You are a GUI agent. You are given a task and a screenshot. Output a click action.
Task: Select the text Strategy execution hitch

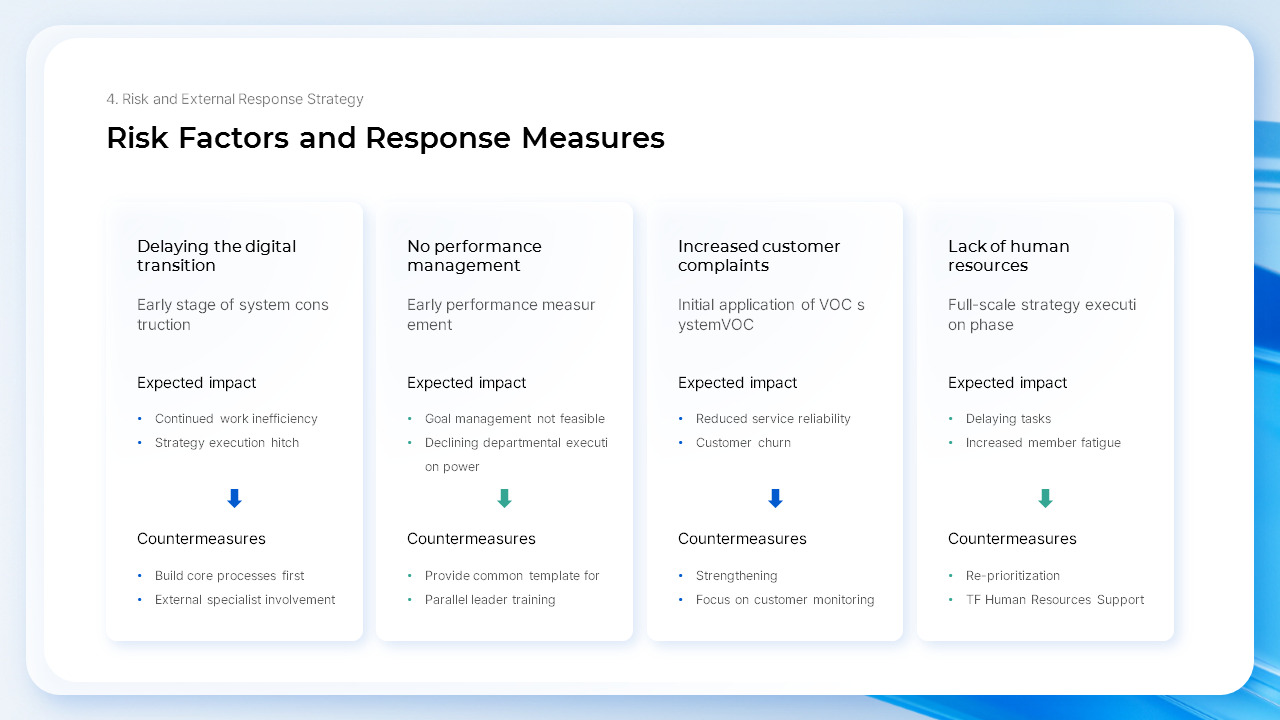pyautogui.click(x=227, y=443)
